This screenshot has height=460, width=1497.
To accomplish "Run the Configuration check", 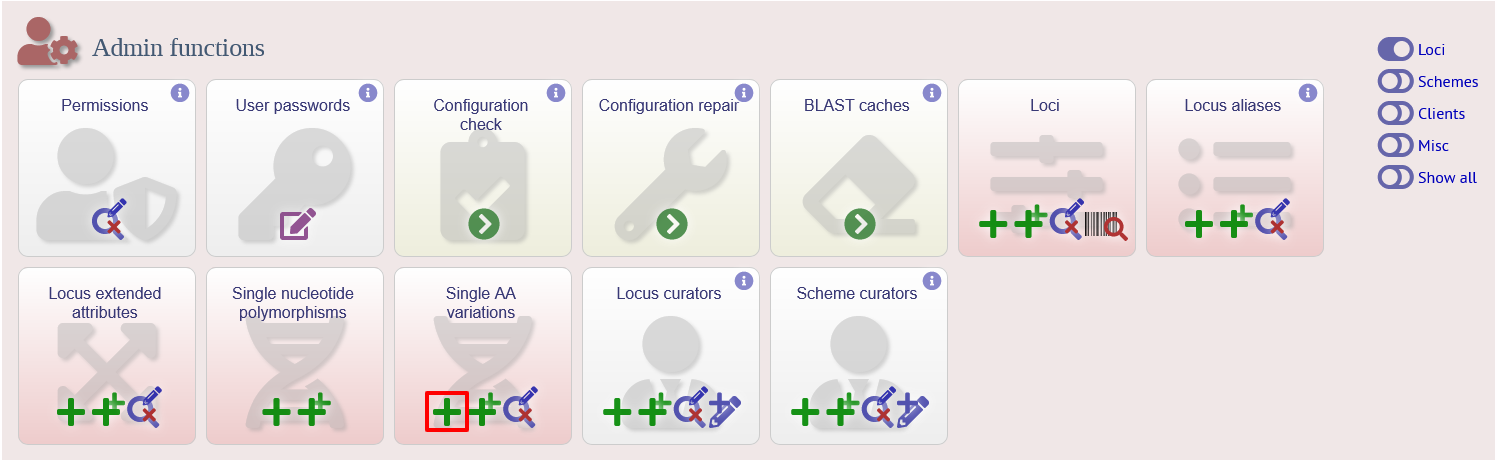I will click(484, 224).
